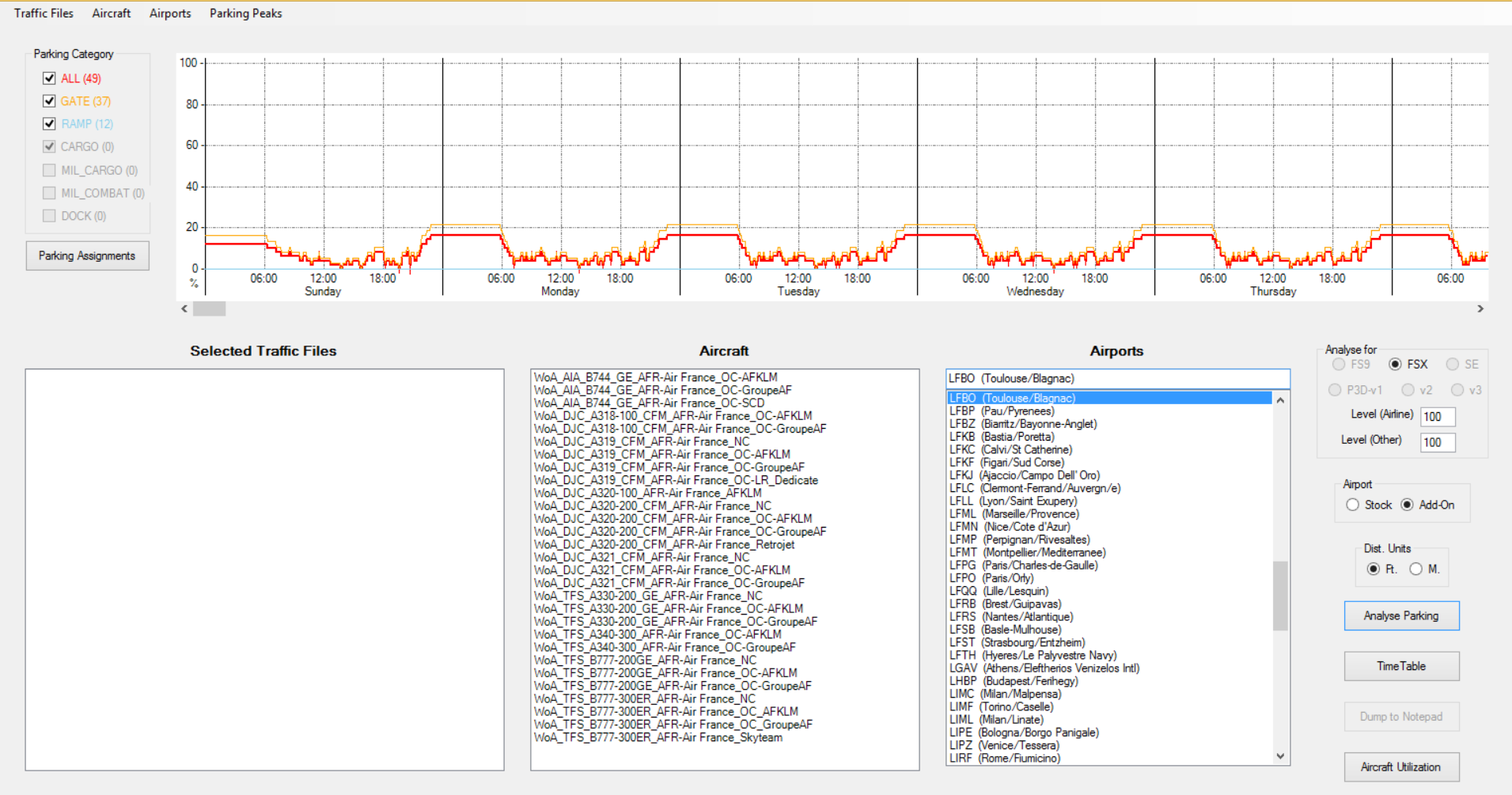
Task: Select the v2 radio button
Action: (1408, 390)
